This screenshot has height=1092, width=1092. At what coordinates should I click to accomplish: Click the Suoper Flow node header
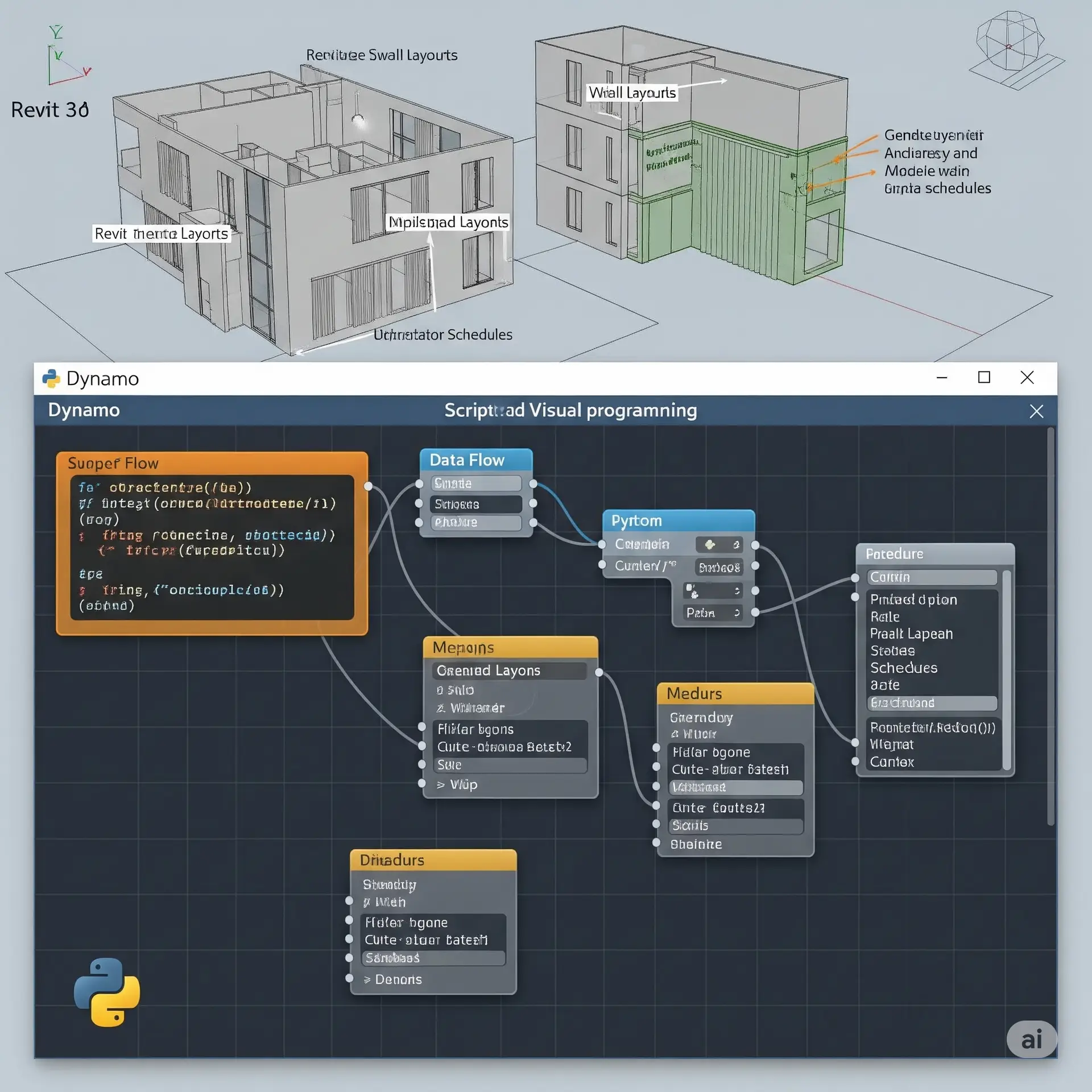tap(212, 463)
